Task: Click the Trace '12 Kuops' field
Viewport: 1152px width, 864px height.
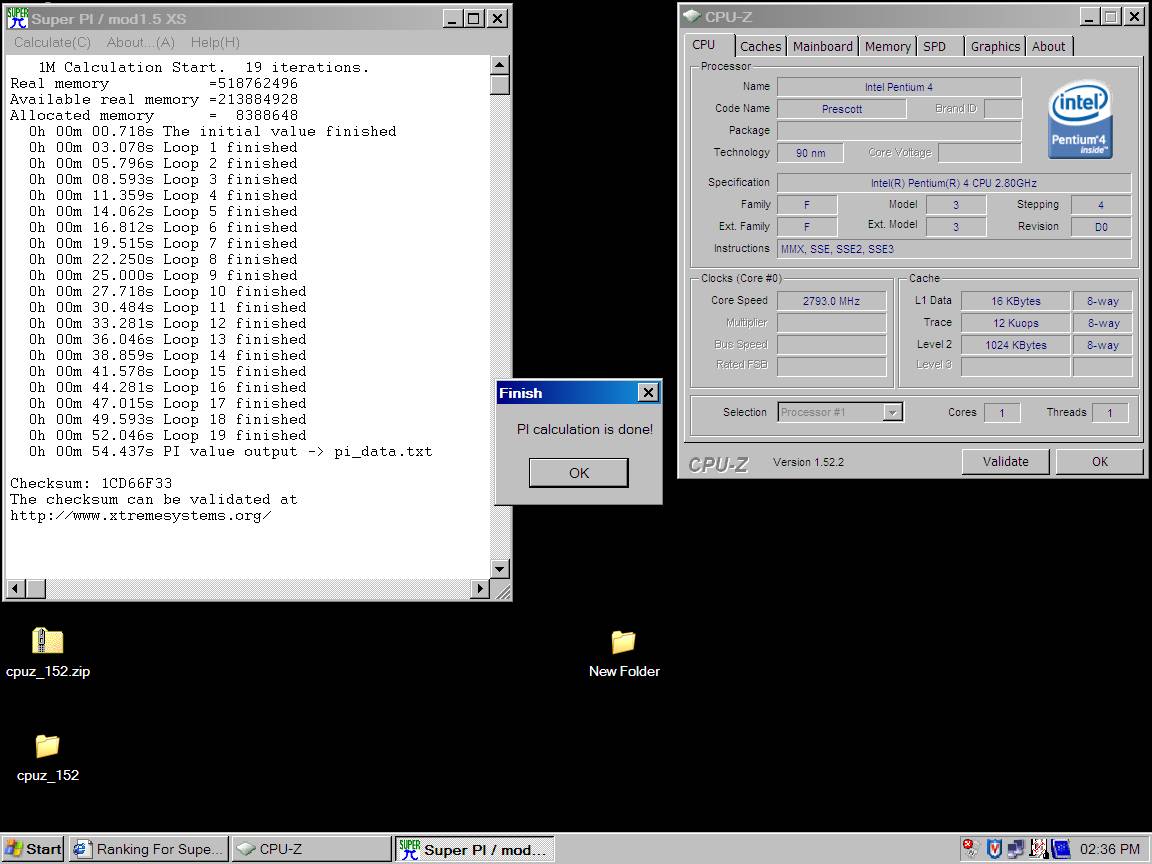Action: tap(1015, 323)
